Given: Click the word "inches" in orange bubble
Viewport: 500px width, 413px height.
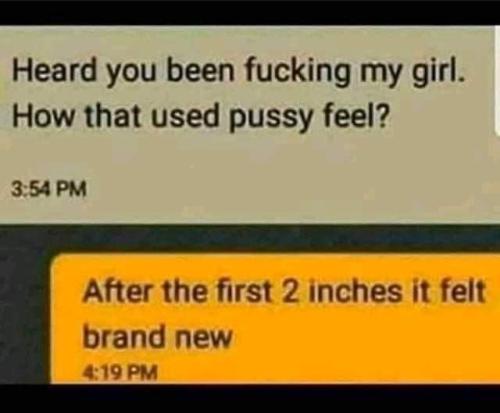Looking at the screenshot, I should 355,291.
